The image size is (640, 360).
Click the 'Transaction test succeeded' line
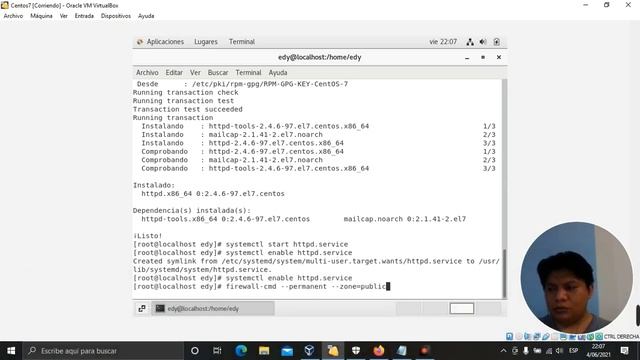(x=187, y=109)
